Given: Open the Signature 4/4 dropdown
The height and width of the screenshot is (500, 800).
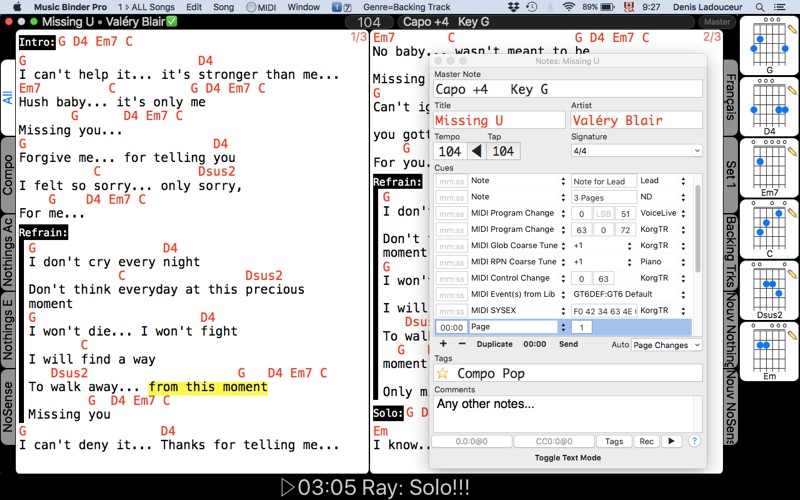Looking at the screenshot, I should pos(636,151).
